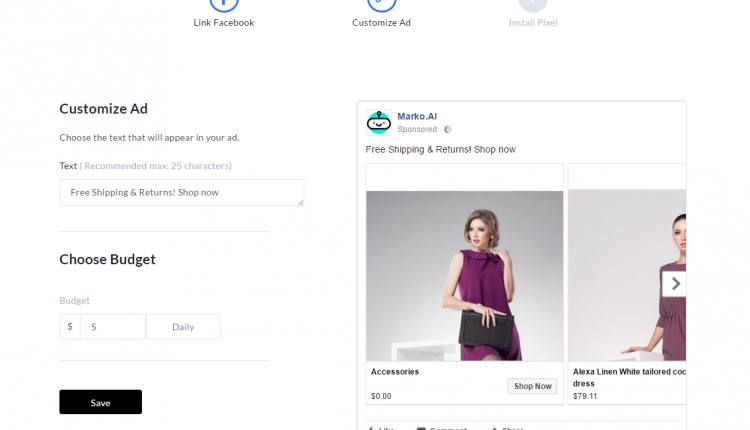
Task: Click the Shop Now button for Accessories
Action: click(x=532, y=386)
